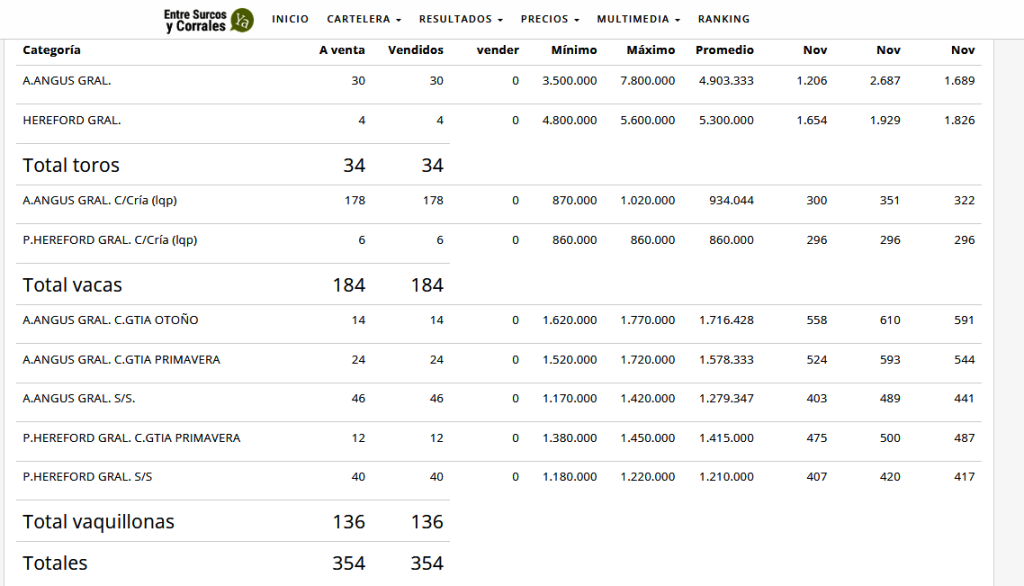1024x586 pixels.
Task: Select A.ANGUS GRAL. C/Cría (lqp) row
Action: point(498,201)
